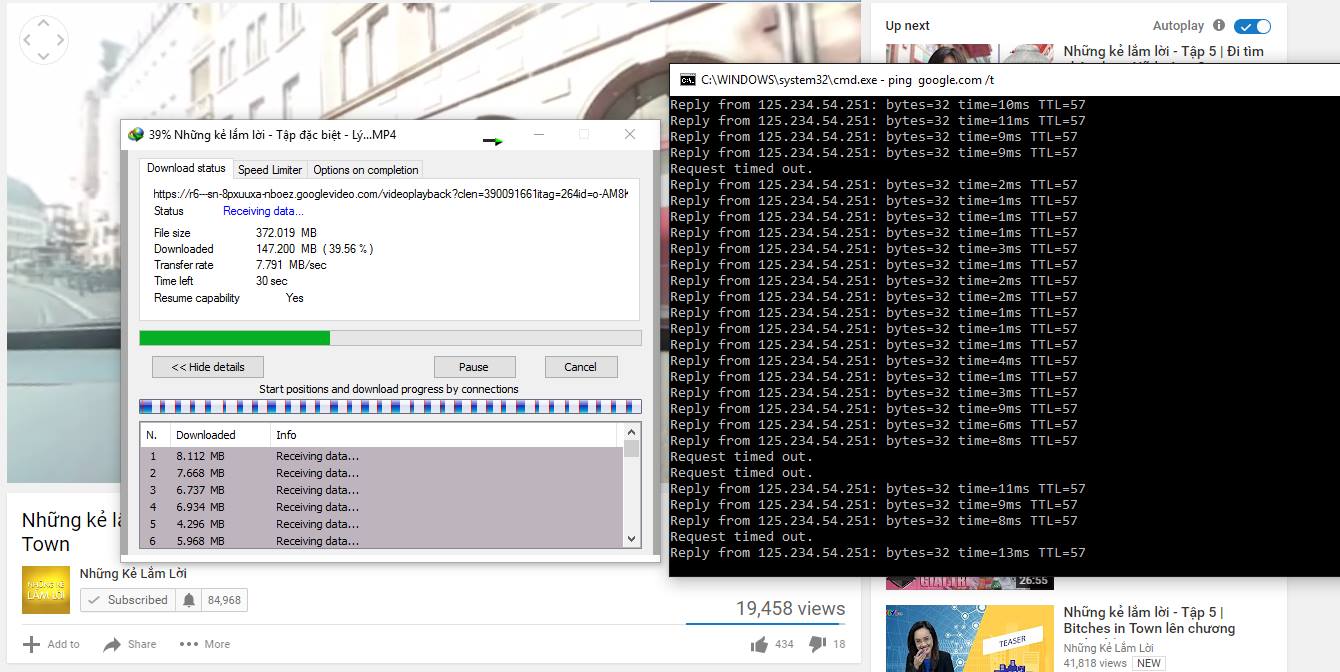Image resolution: width=1340 pixels, height=672 pixels.
Task: Click the Downloaded column header
Action: 221,435
